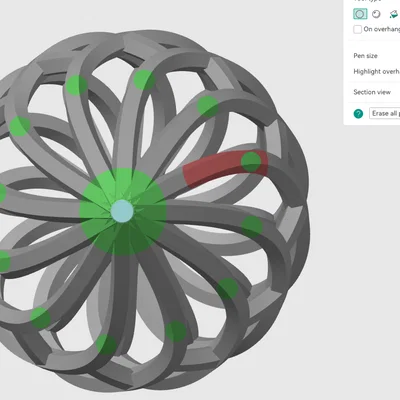Viewport: 400px width, 400px height.
Task: Click the light blue center of the model
Action: tap(122, 211)
